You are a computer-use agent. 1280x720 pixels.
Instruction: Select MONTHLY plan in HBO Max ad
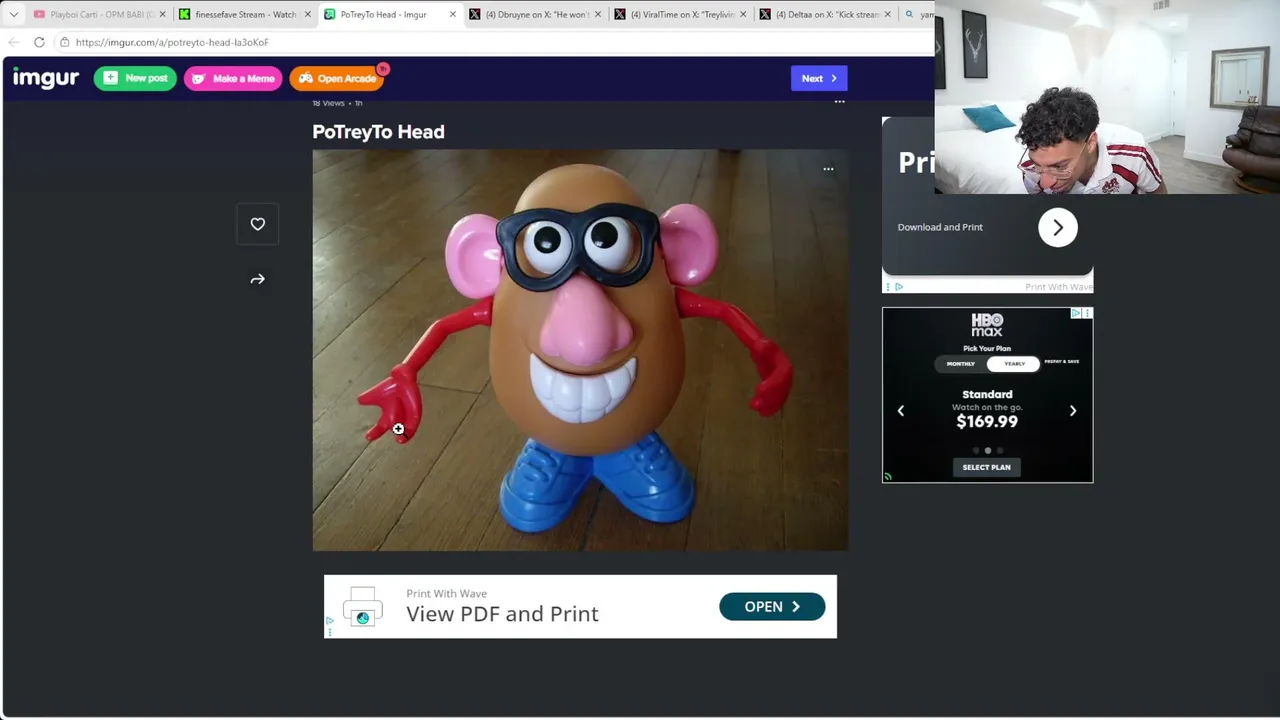point(961,363)
